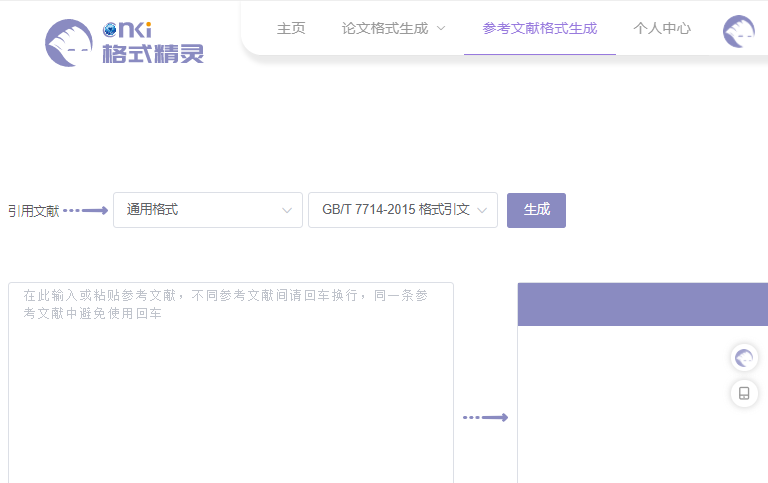The width and height of the screenshot is (768, 483).
Task: Click the dotted arrow between input and output
Action: click(x=485, y=417)
